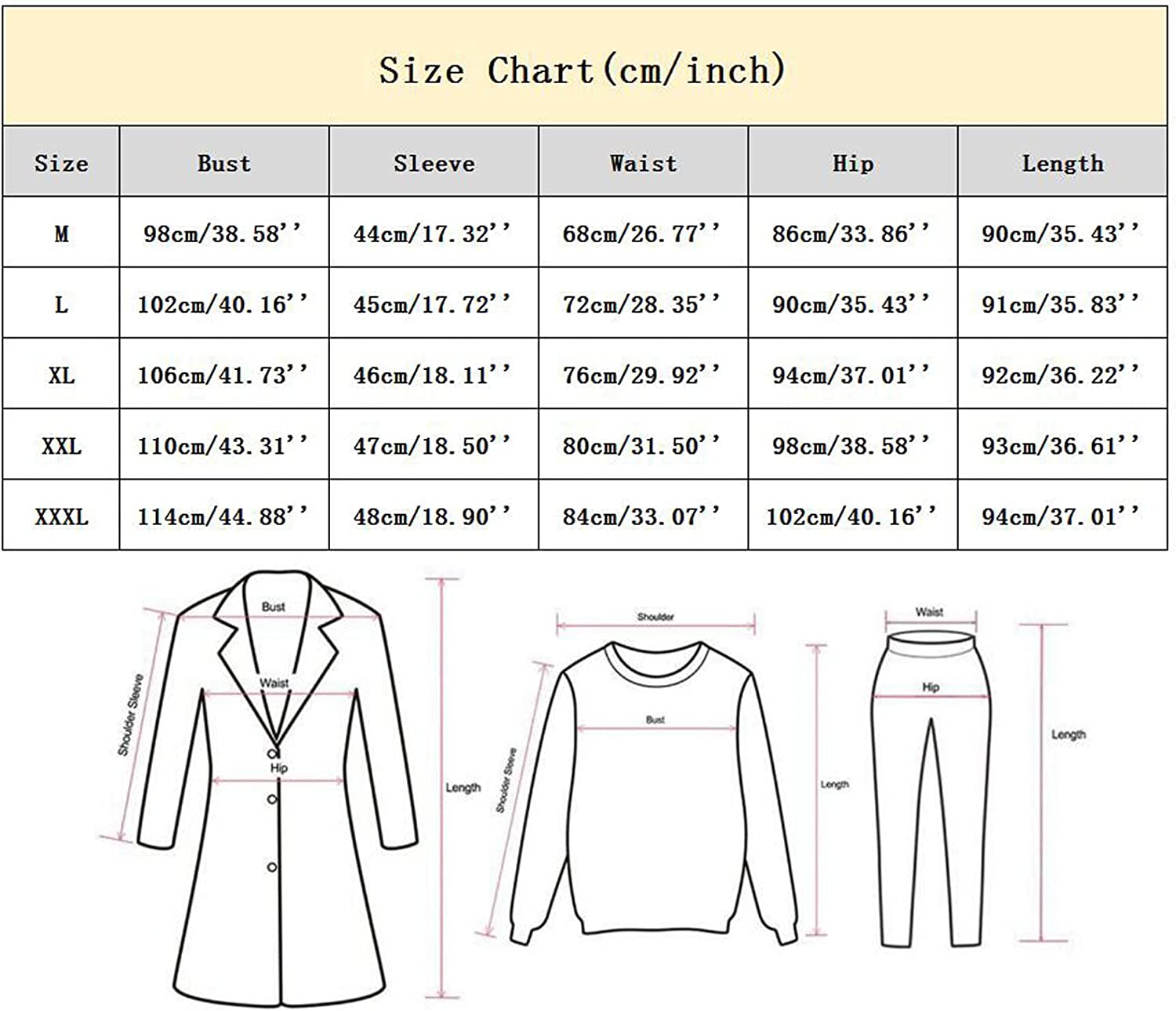
Task: Click the XL size row label
Action: tap(61, 375)
